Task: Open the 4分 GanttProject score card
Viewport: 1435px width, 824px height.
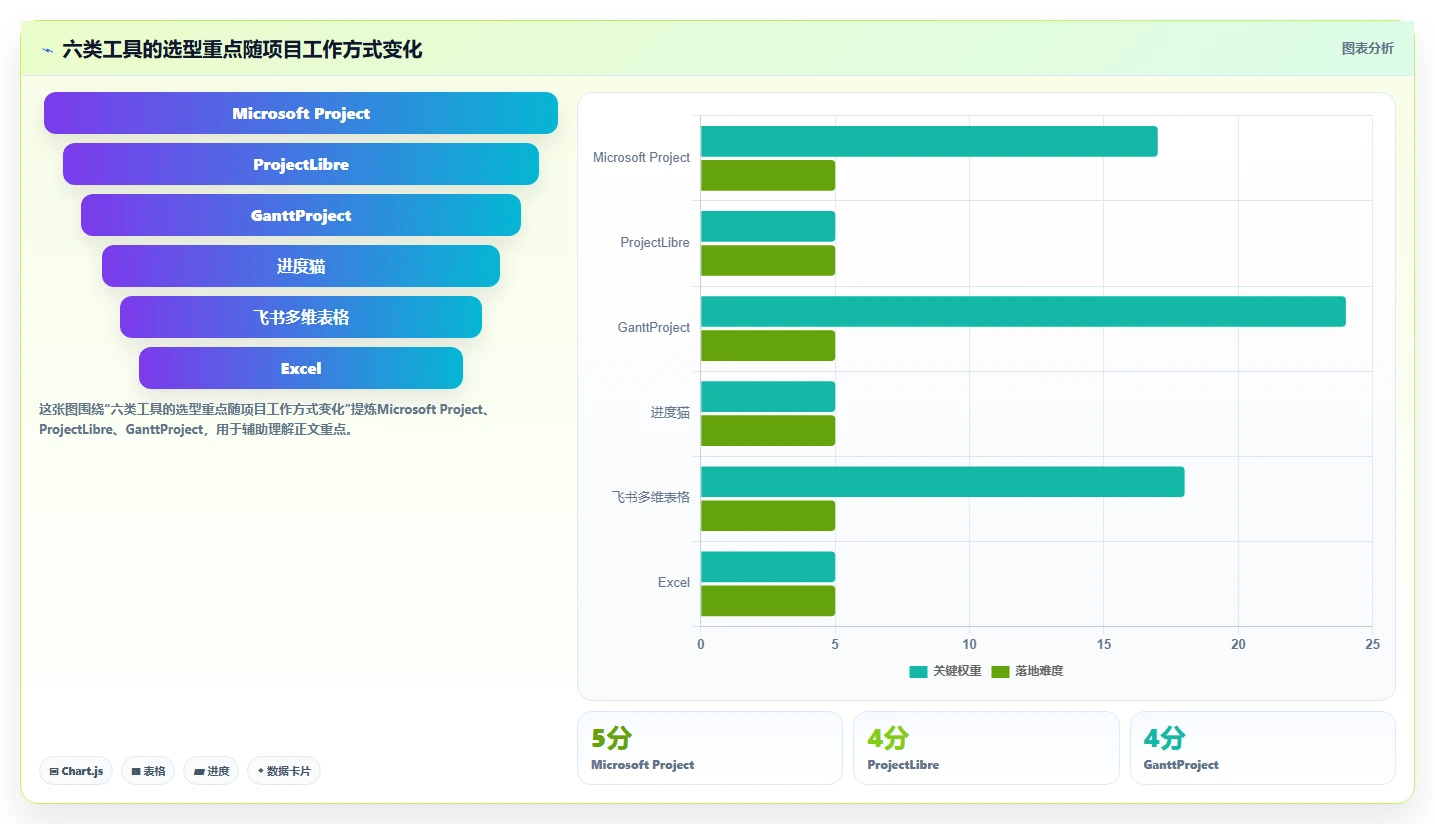Action: pyautogui.click(x=1262, y=748)
